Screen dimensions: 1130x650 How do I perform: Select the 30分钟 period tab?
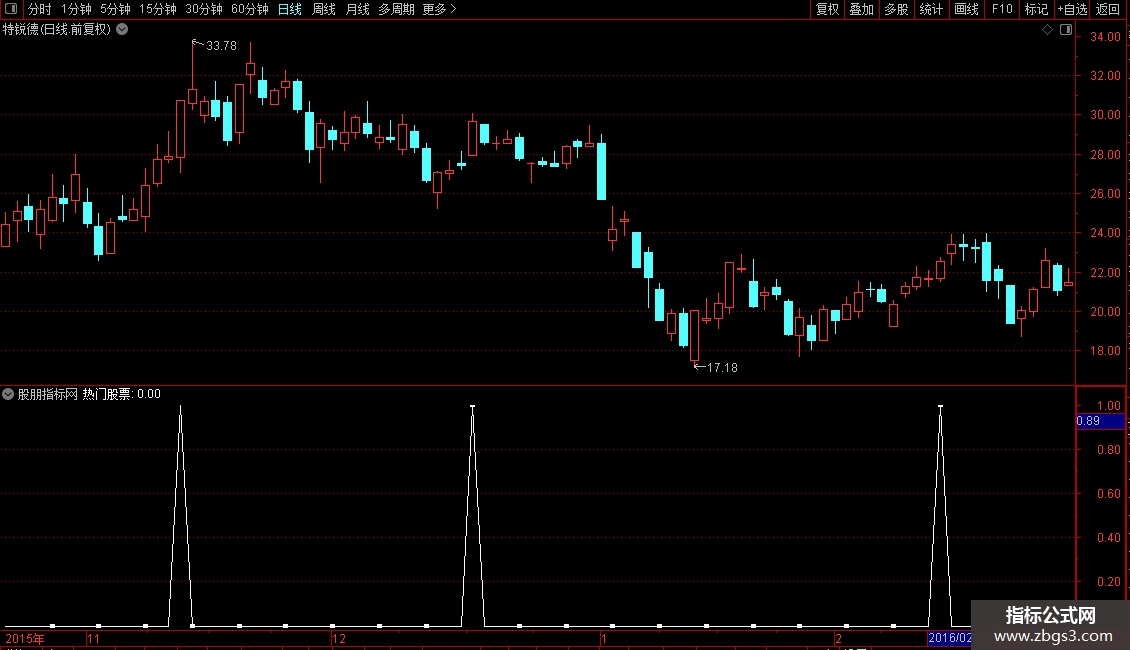pos(204,9)
